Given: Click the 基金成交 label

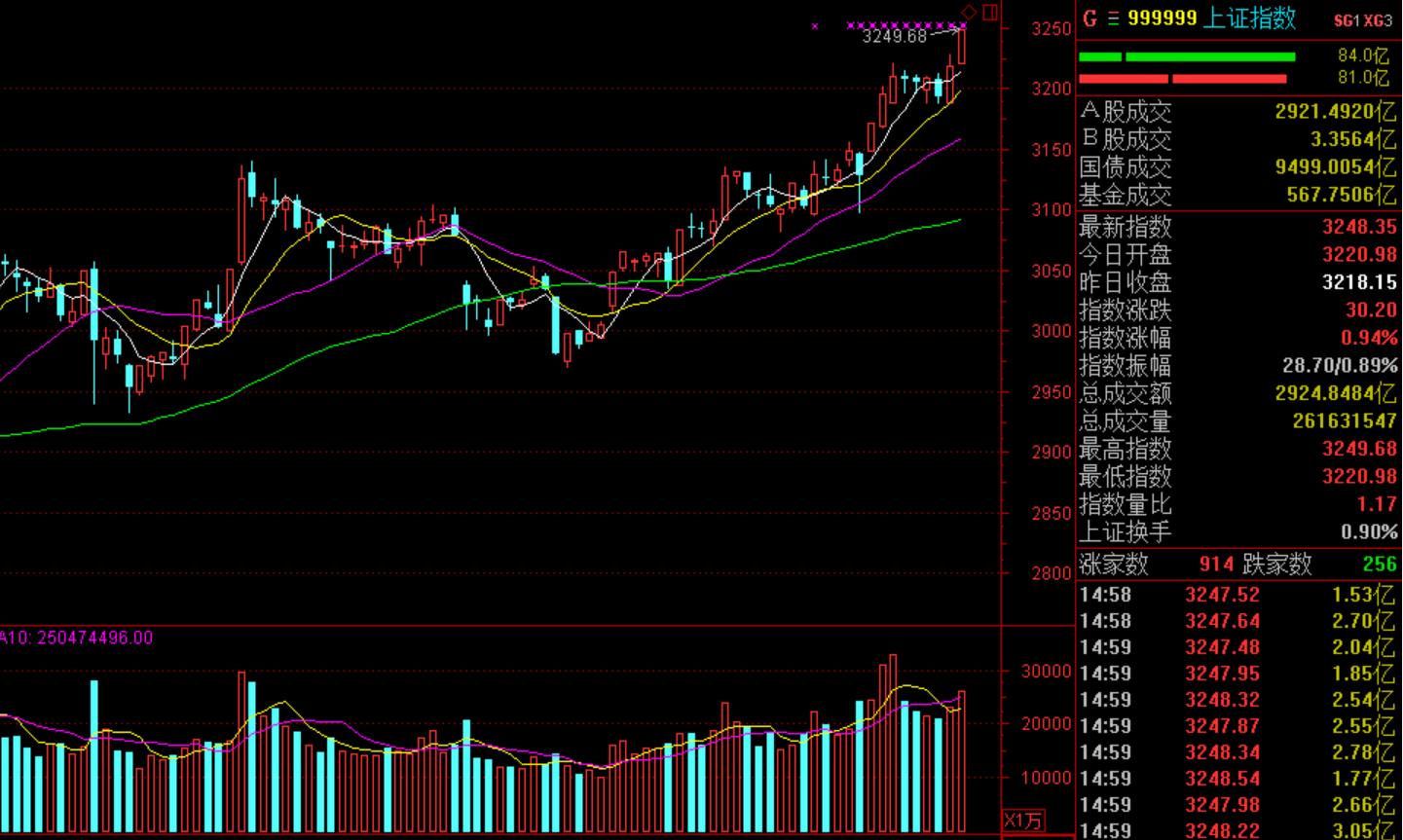Looking at the screenshot, I should (x=1126, y=195).
